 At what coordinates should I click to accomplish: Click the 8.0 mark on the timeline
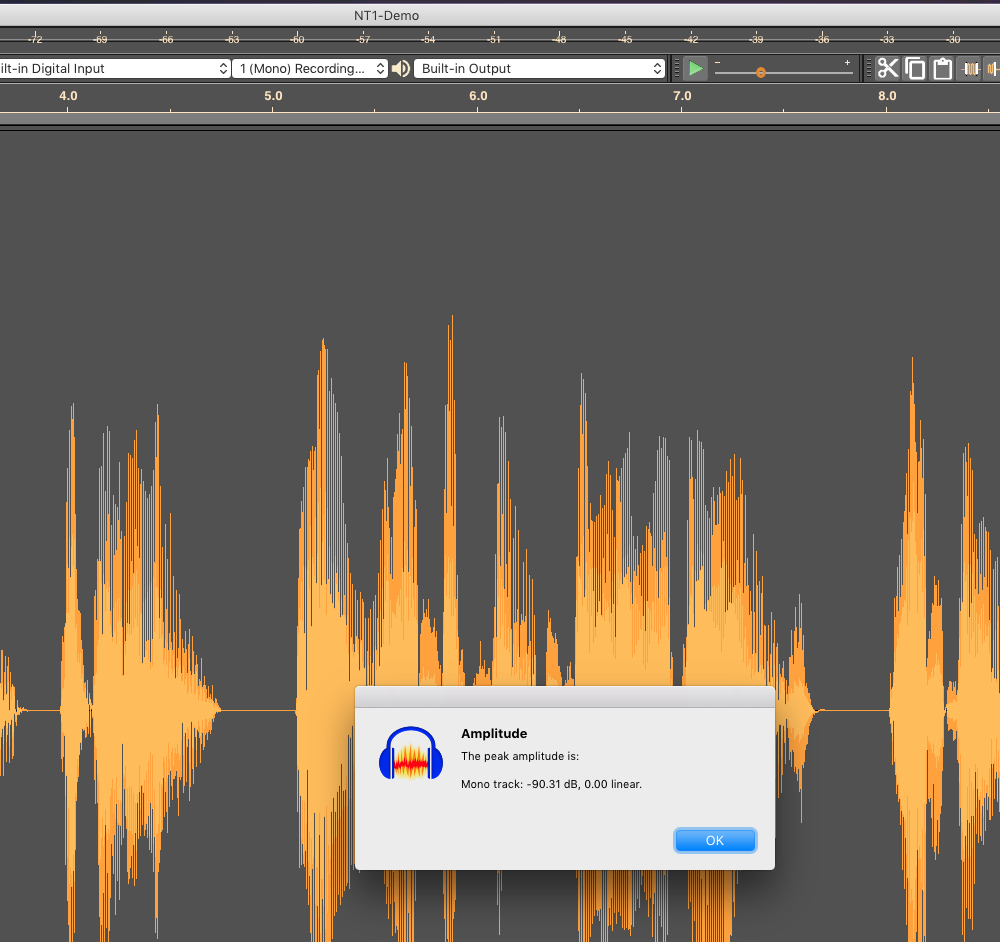[887, 96]
